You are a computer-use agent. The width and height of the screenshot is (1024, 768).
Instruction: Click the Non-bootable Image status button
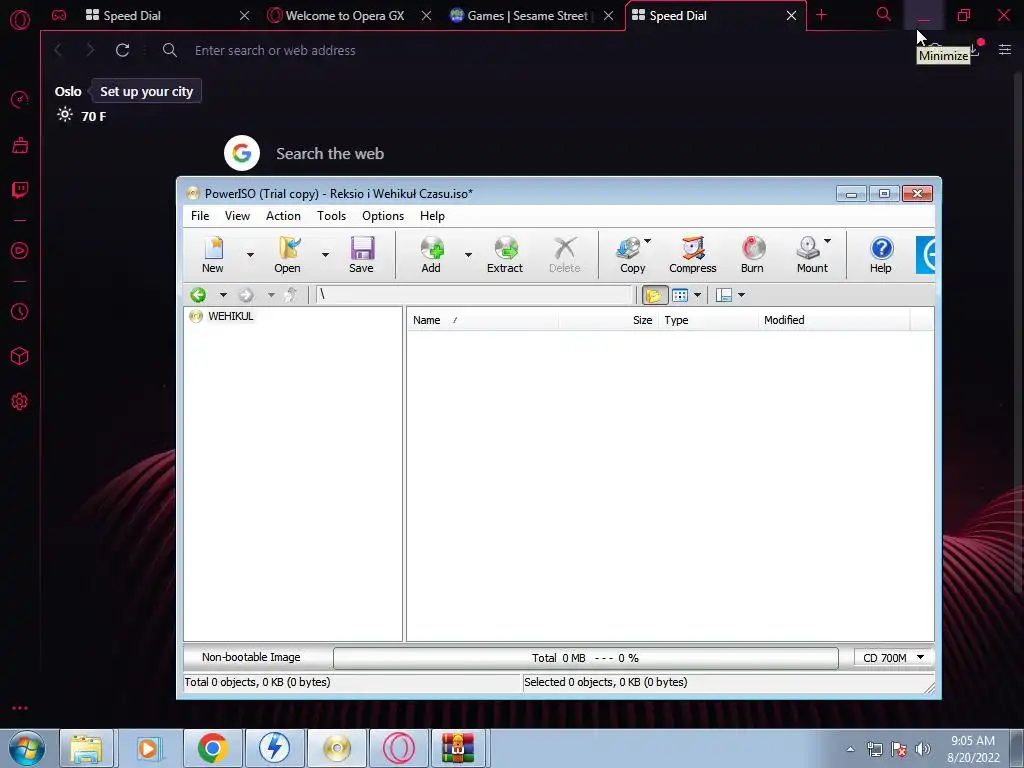(x=251, y=658)
